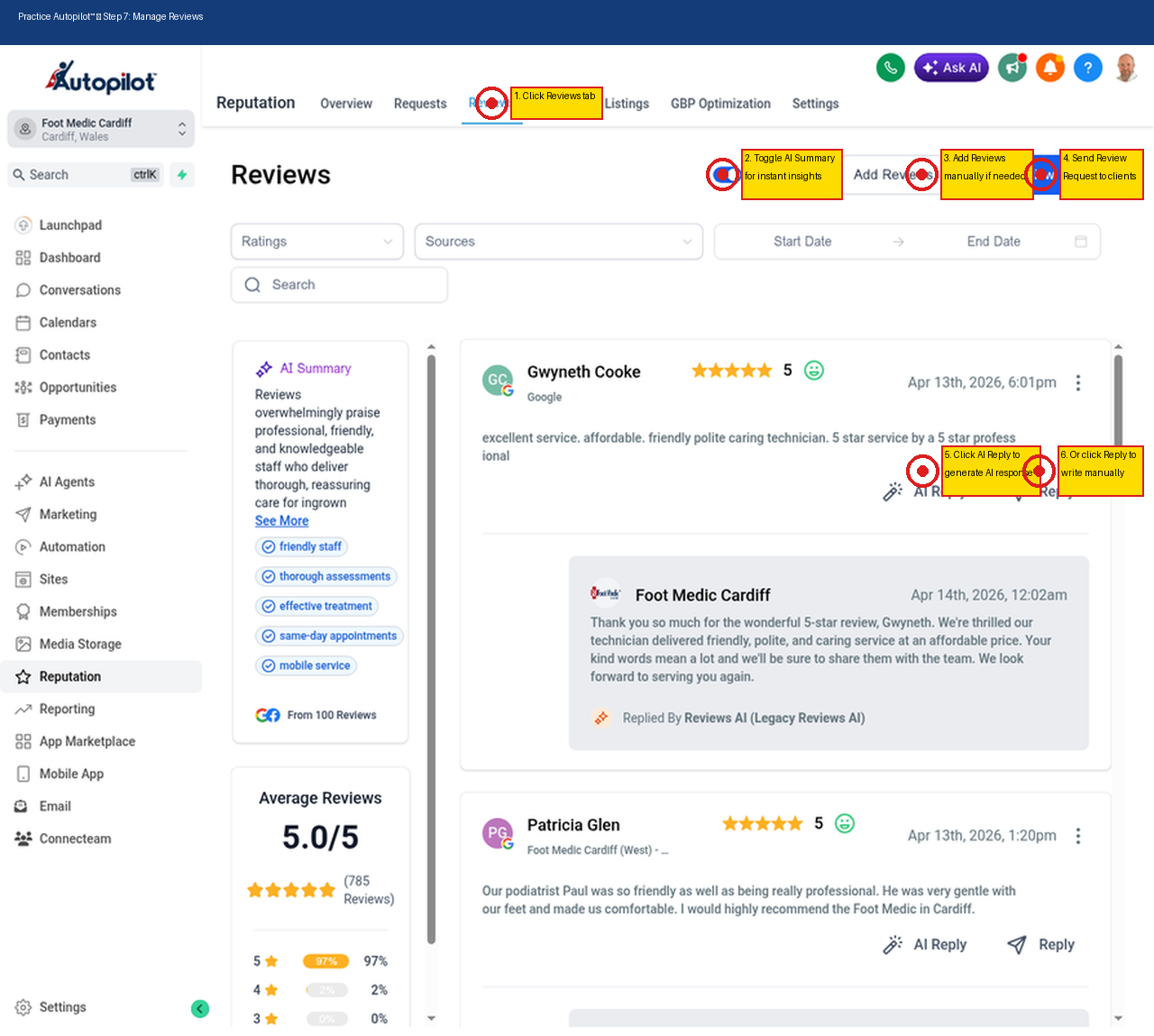Open Launchpad in the sidebar
Screen dimensions: 1154x1036
point(70,225)
